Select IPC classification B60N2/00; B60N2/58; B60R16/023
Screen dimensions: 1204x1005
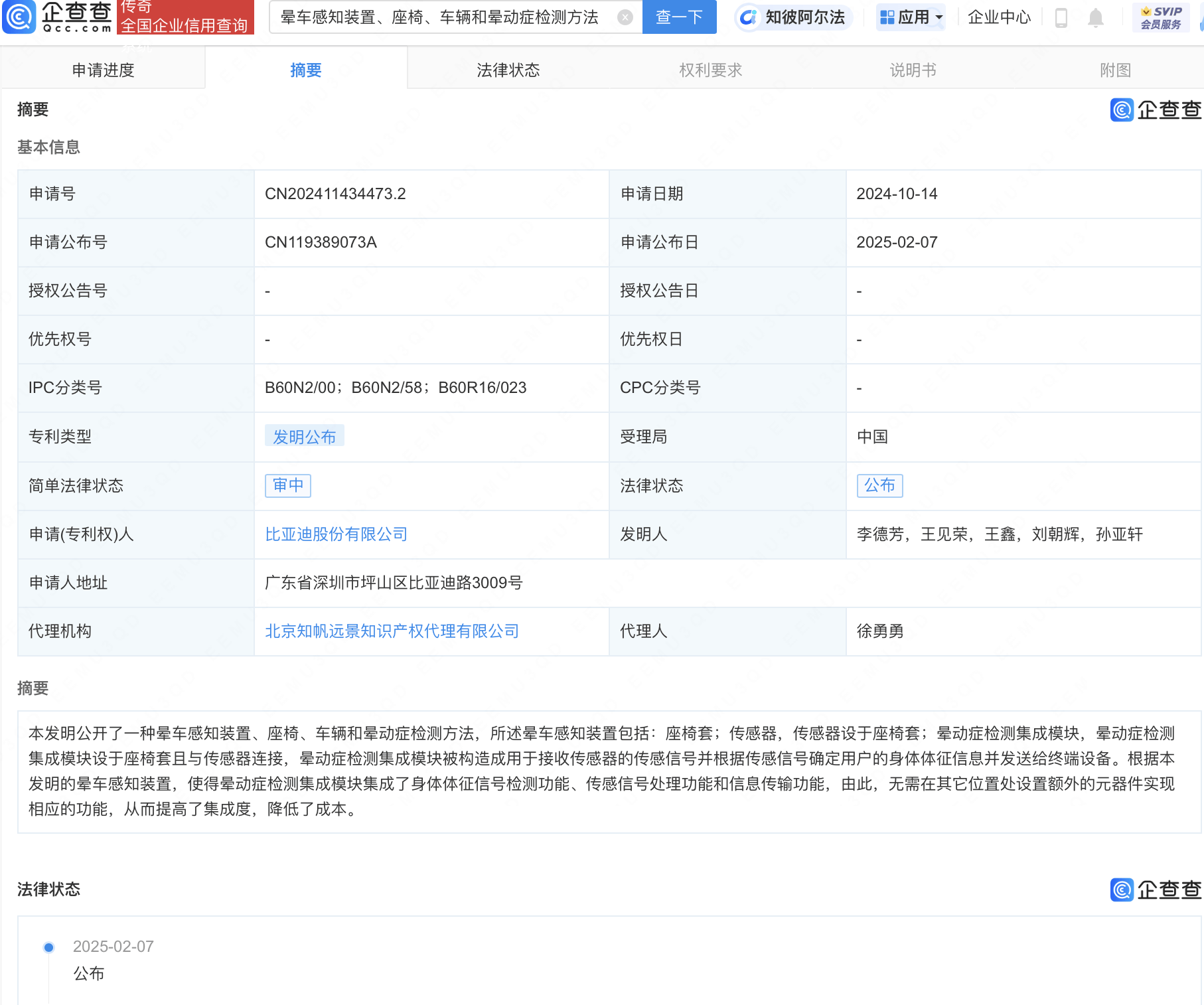point(396,388)
